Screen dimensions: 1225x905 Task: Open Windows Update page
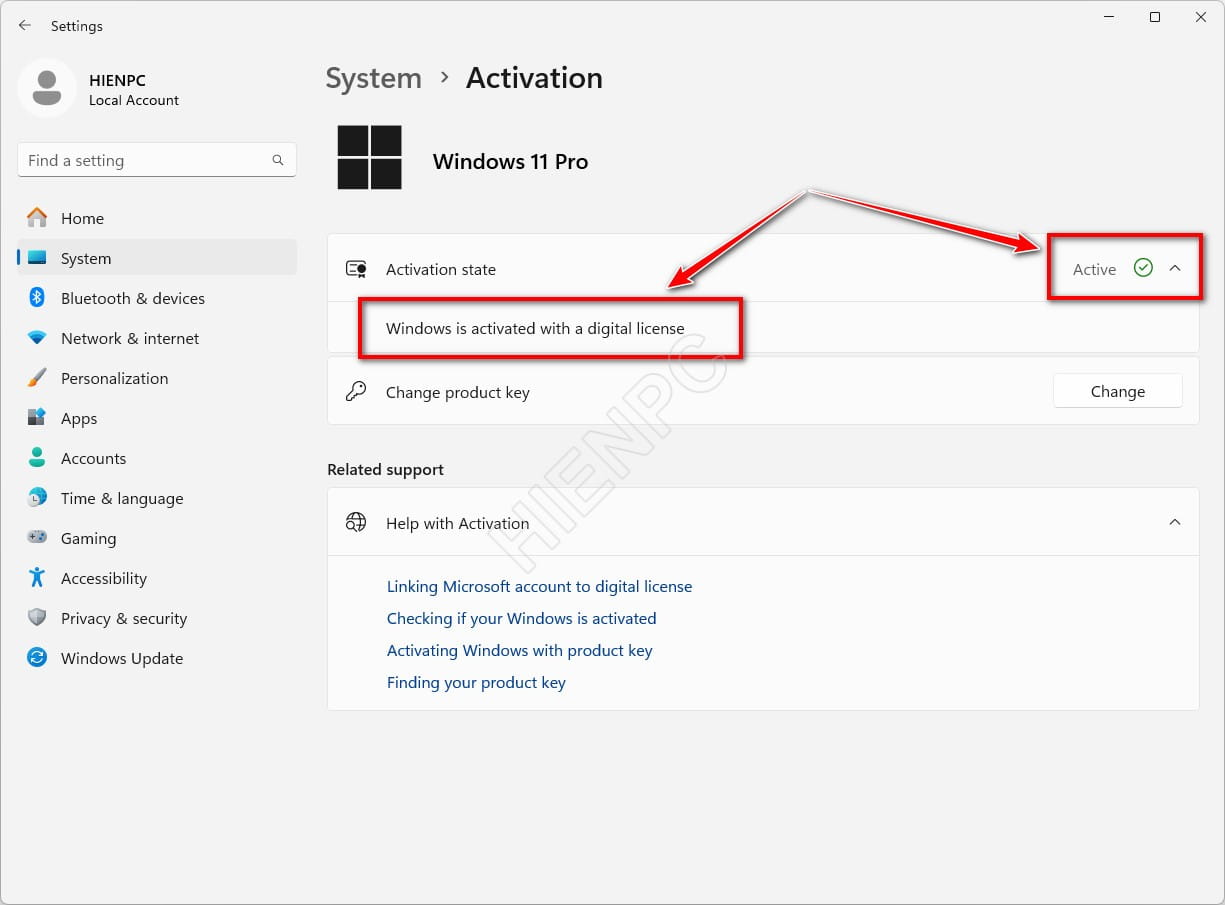[157, 658]
